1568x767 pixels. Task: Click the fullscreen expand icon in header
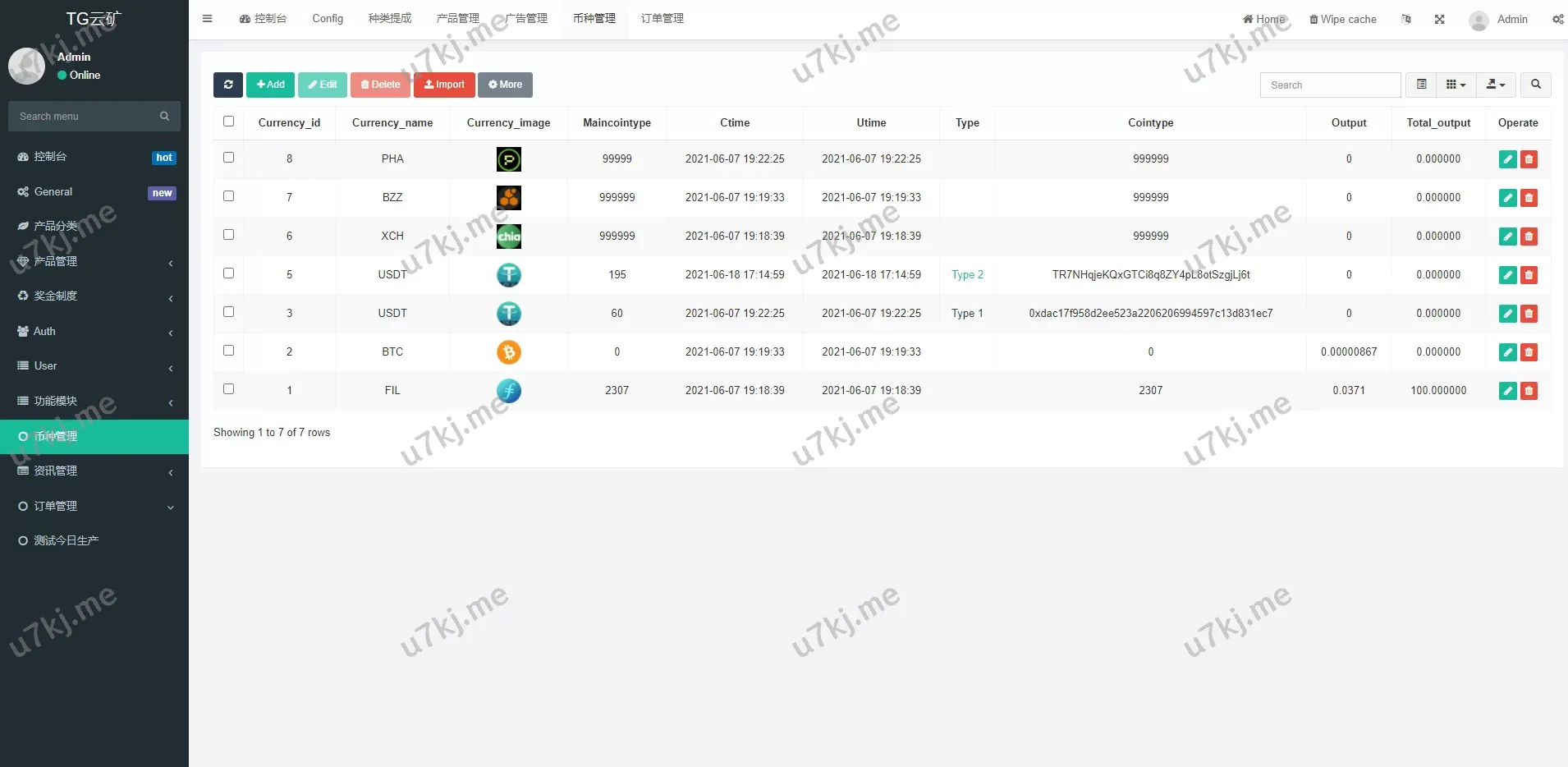pyautogui.click(x=1439, y=20)
